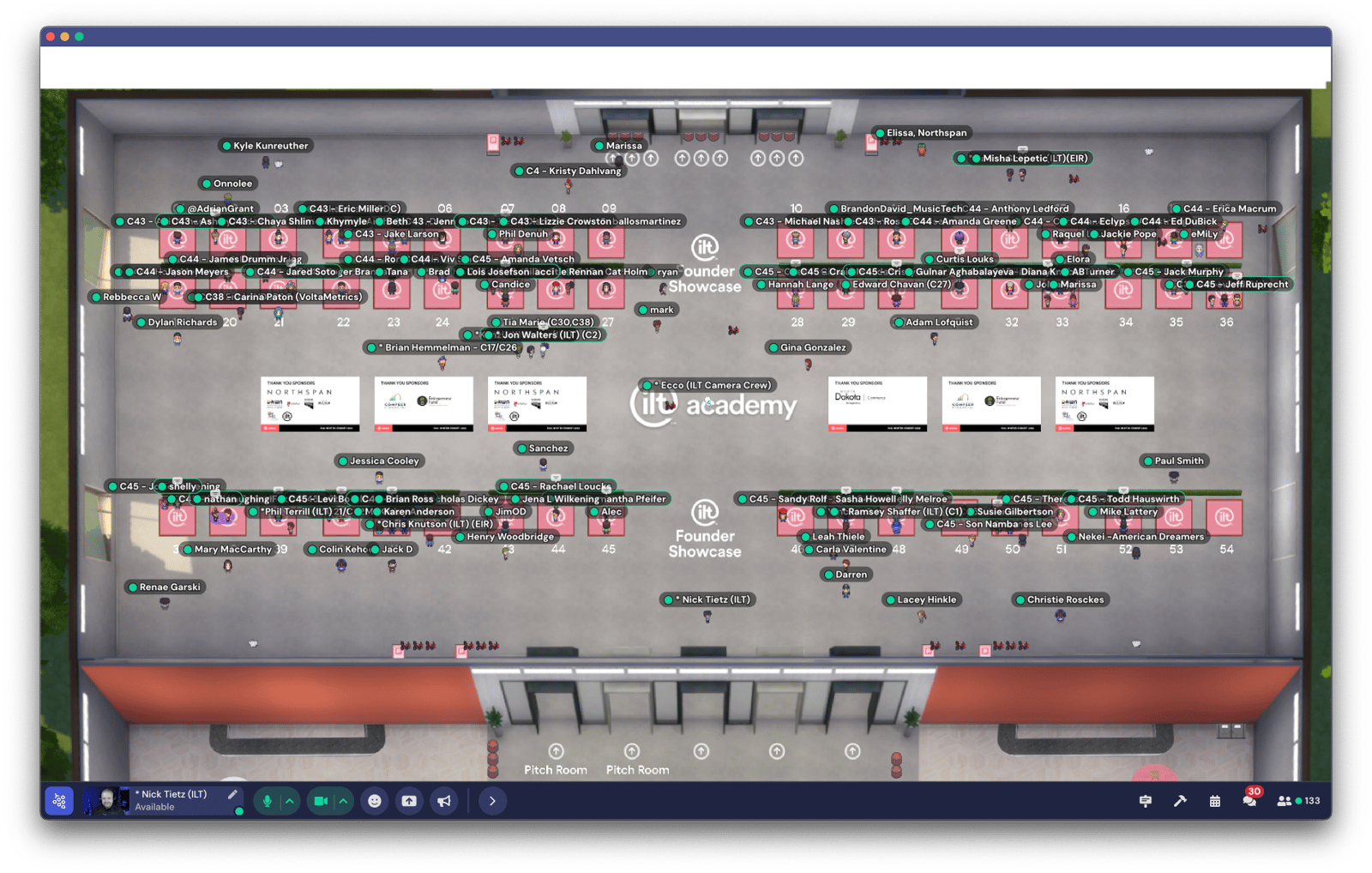Click the green Available status dot
This screenshot has height=873, width=1372.
pos(239,811)
